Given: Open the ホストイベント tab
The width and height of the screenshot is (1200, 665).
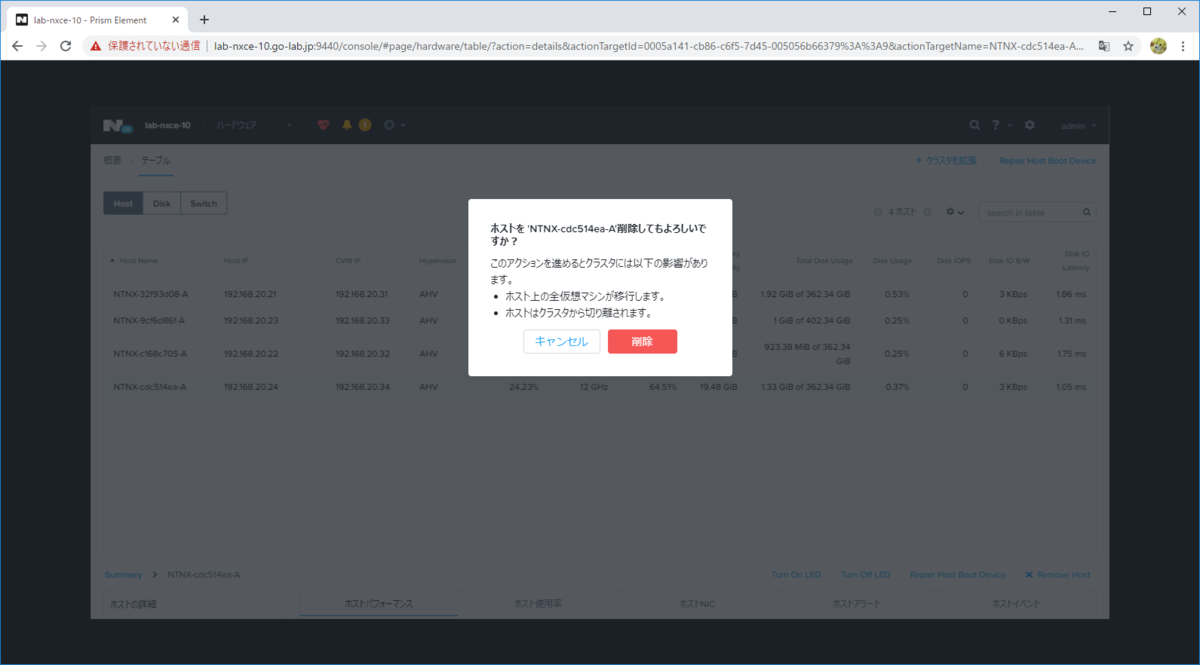Looking at the screenshot, I should (x=1018, y=604).
